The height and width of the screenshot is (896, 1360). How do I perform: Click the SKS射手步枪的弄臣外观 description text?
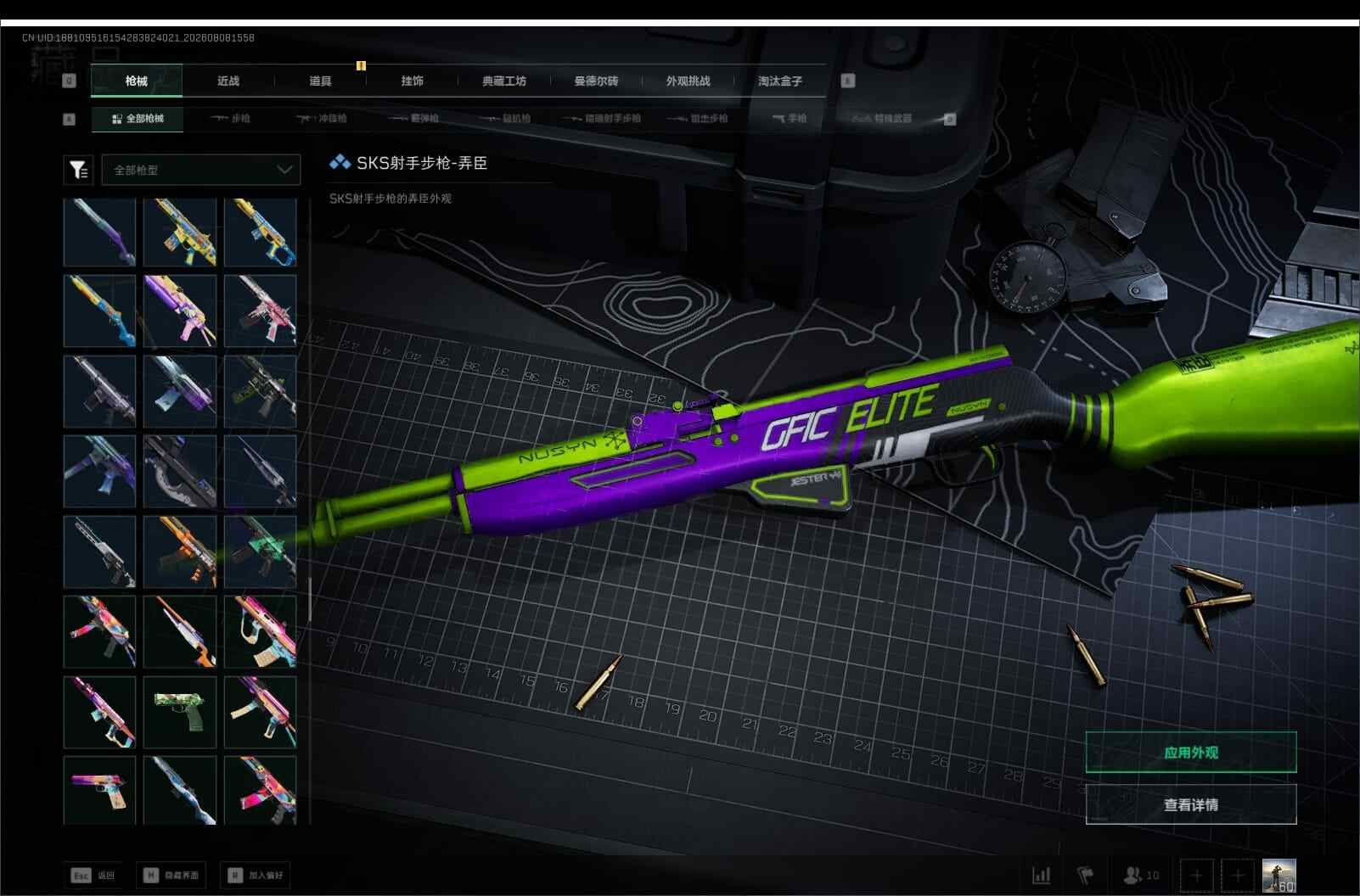(x=391, y=199)
